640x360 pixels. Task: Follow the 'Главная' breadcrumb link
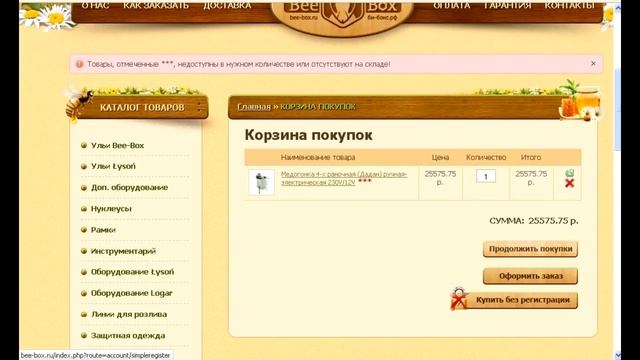[254, 107]
